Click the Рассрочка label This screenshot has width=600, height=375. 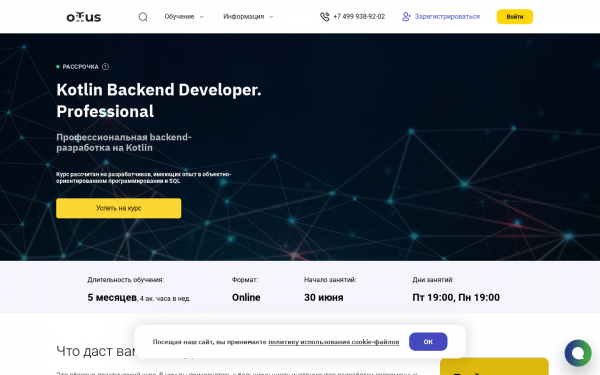click(80, 67)
